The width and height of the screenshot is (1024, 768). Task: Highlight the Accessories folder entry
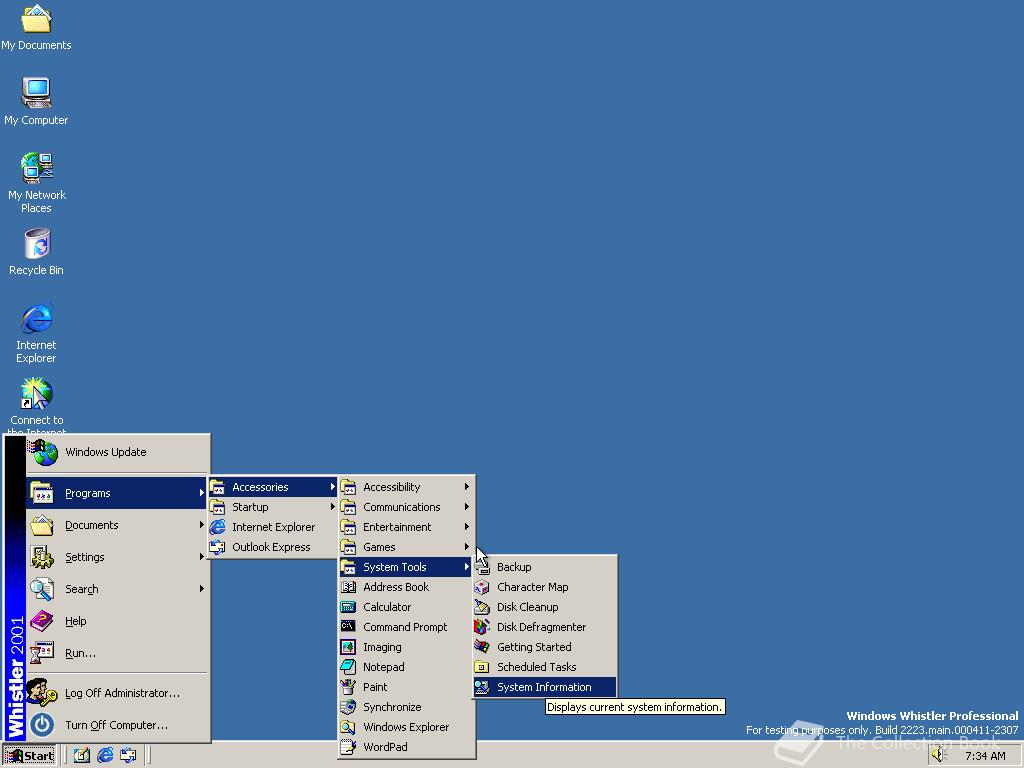[273, 487]
